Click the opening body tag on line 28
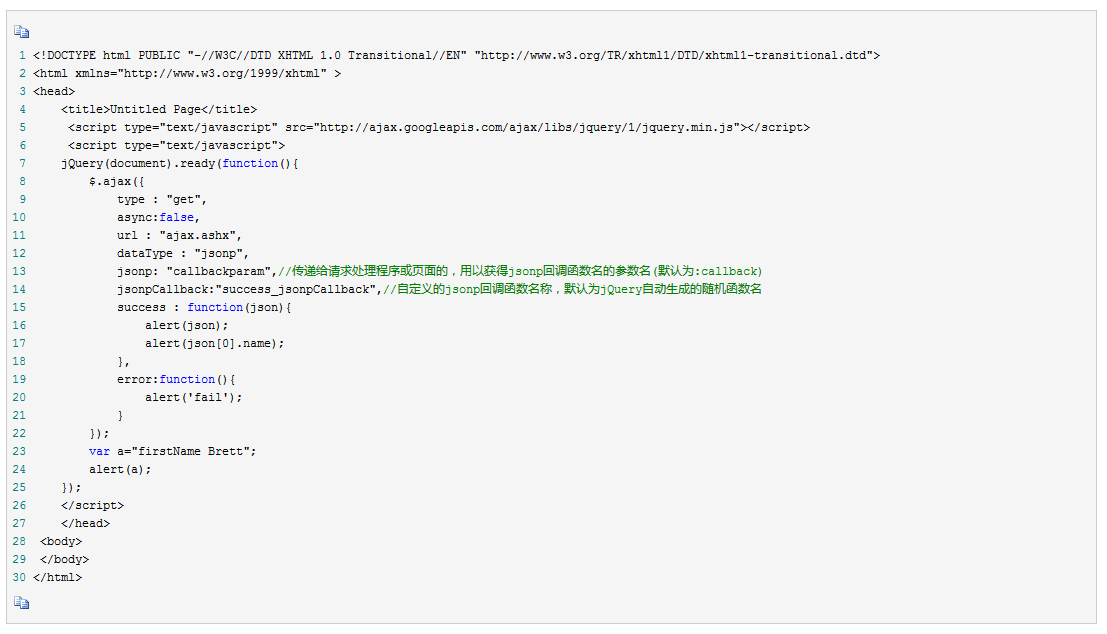Image resolution: width=1107 pixels, height=634 pixels. 61,542
